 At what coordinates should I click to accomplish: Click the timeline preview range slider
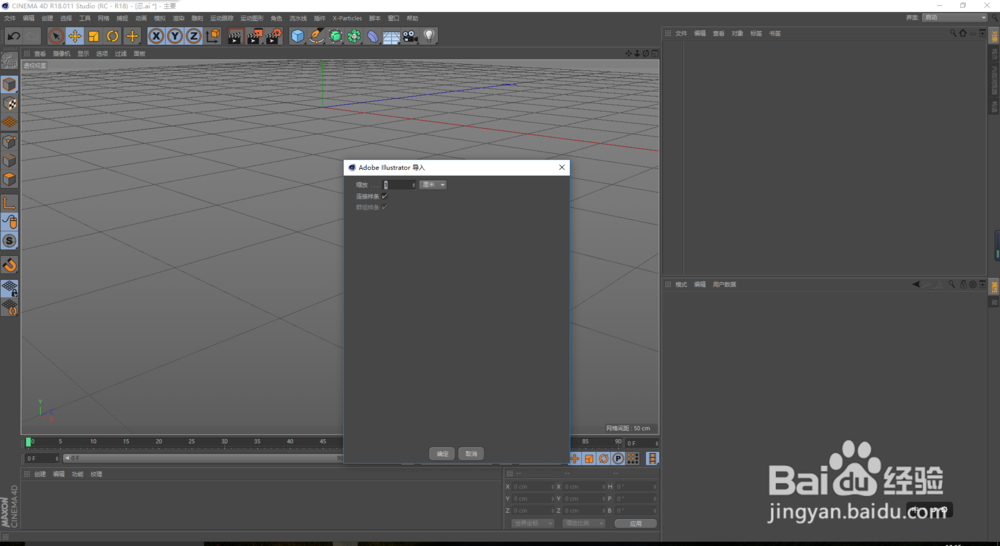203,459
